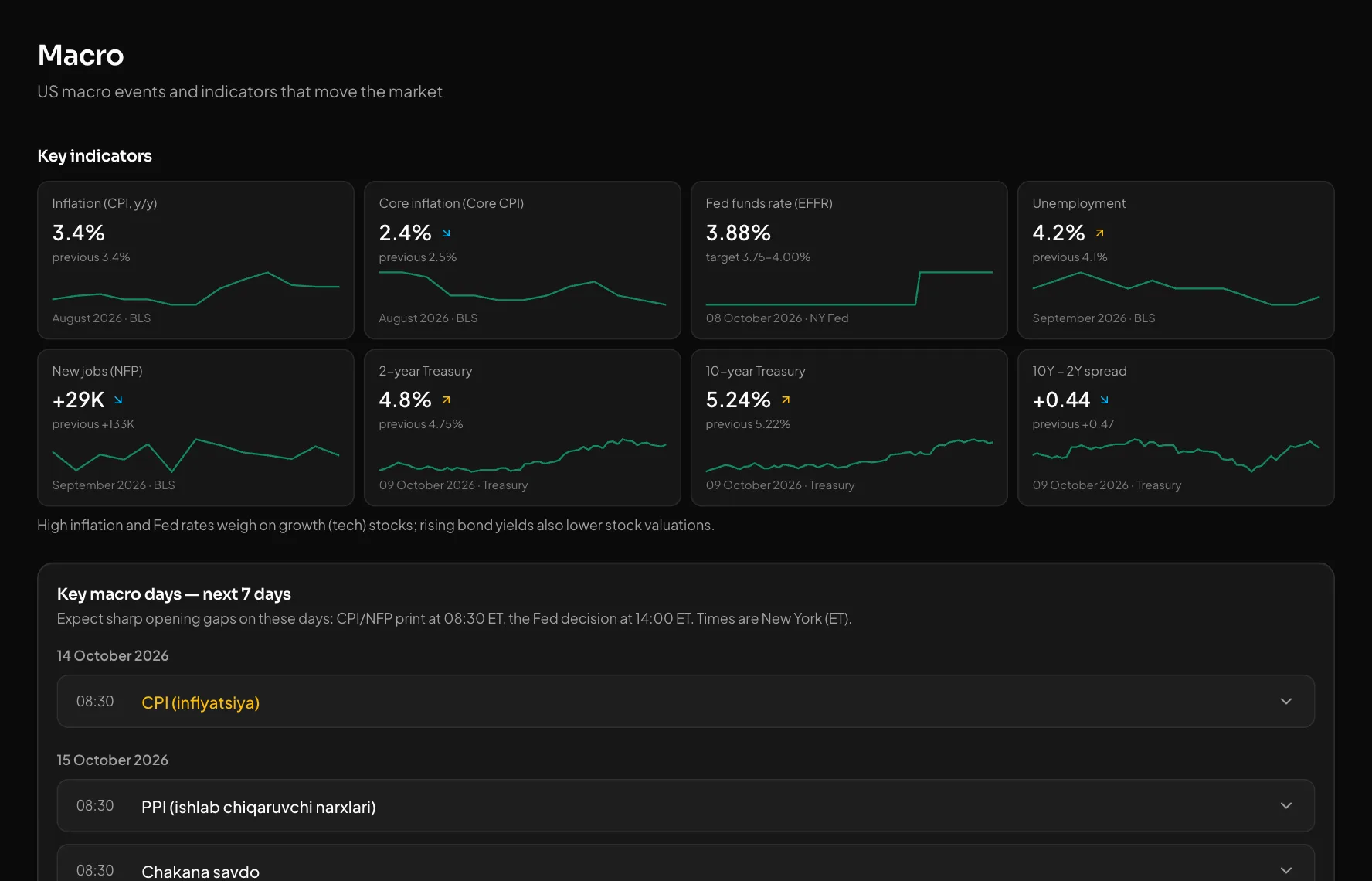Click the target 3.75–4.00% text
This screenshot has width=1372, height=881.
coord(758,257)
